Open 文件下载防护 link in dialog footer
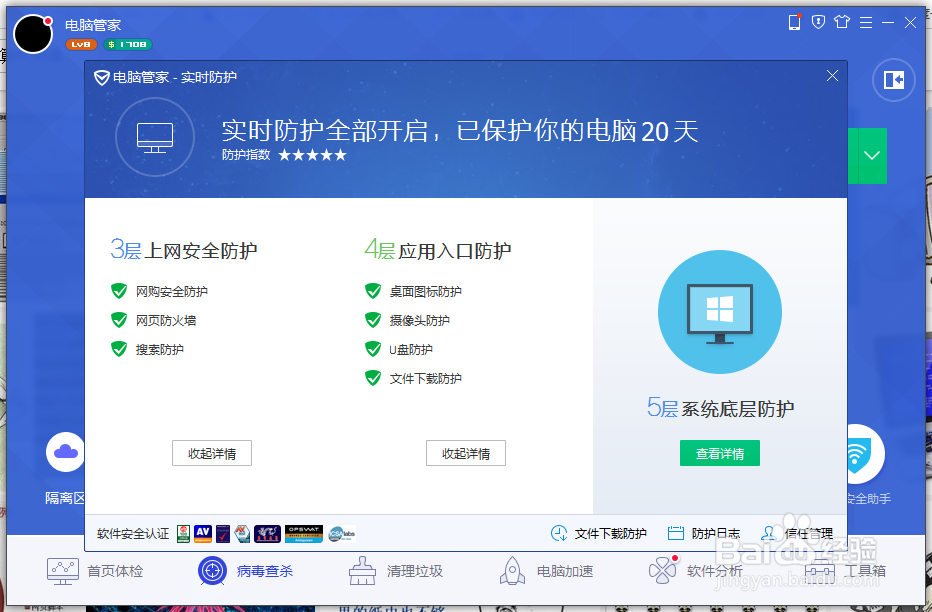932x612 pixels. (x=610, y=534)
